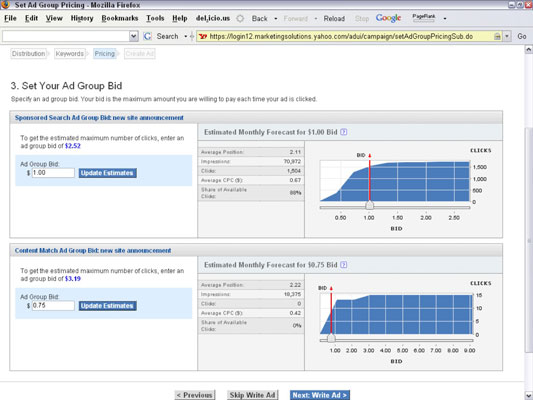This screenshot has height=400, width=533.
Task: Click the Average CPC value 0.67
Action: 295,180
